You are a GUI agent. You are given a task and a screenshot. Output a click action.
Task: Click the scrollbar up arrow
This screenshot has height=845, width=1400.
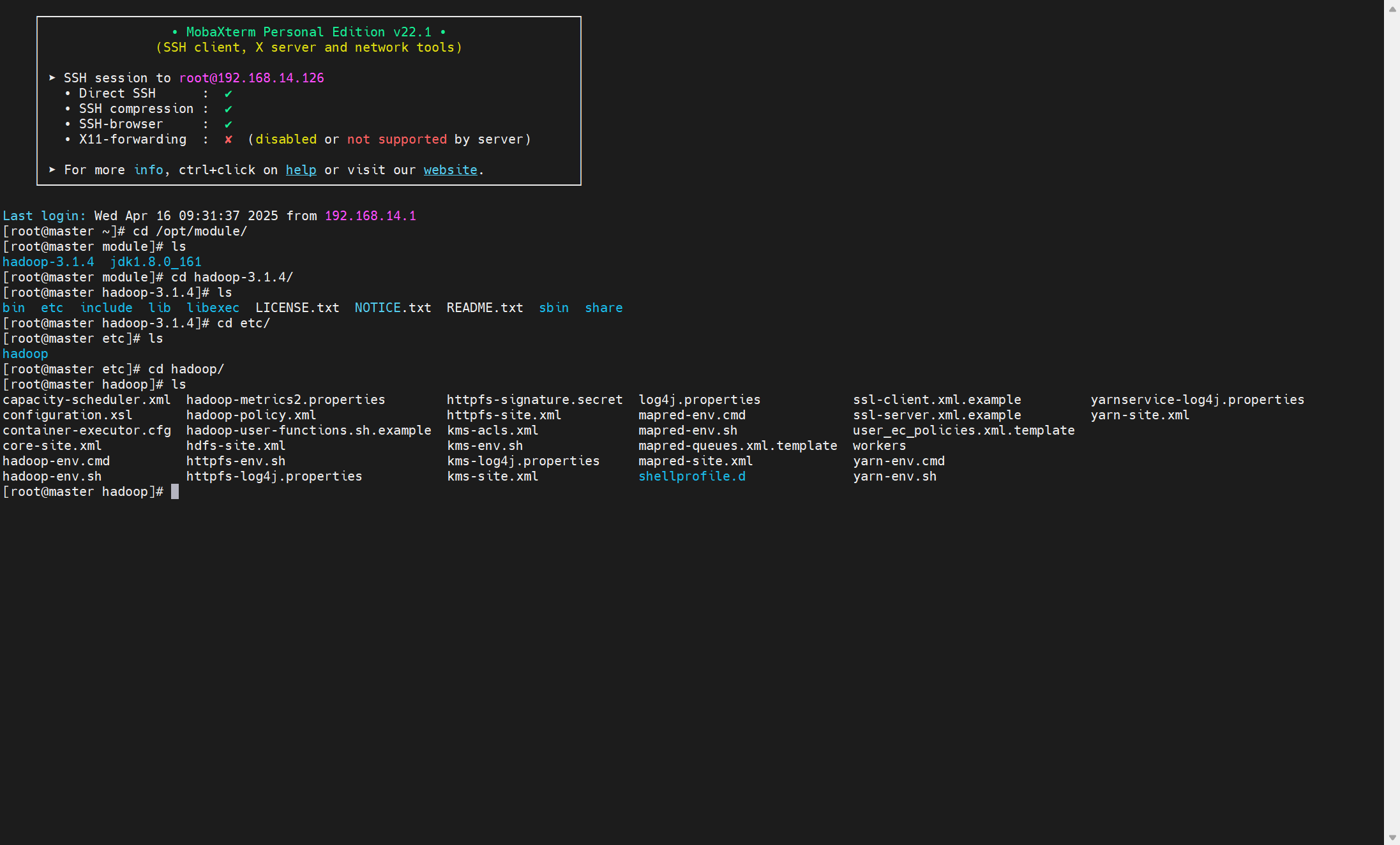click(1392, 9)
